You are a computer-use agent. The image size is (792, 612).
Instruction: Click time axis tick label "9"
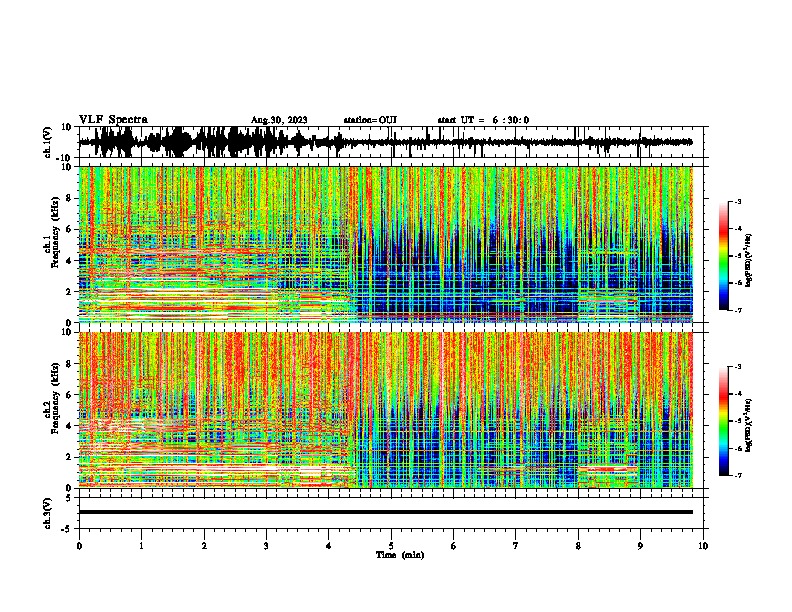tap(640, 546)
